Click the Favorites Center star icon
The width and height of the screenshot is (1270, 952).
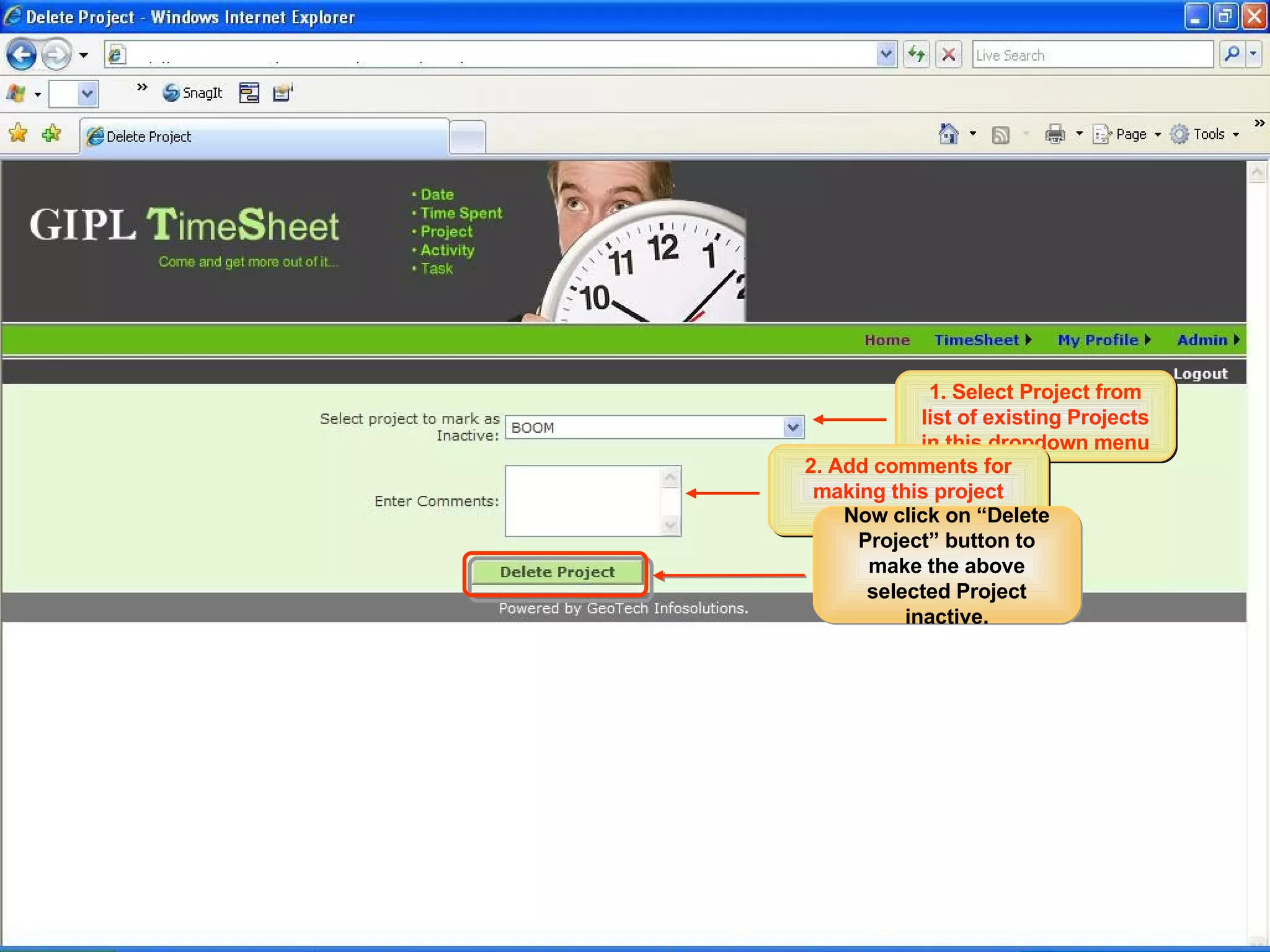tap(19, 134)
